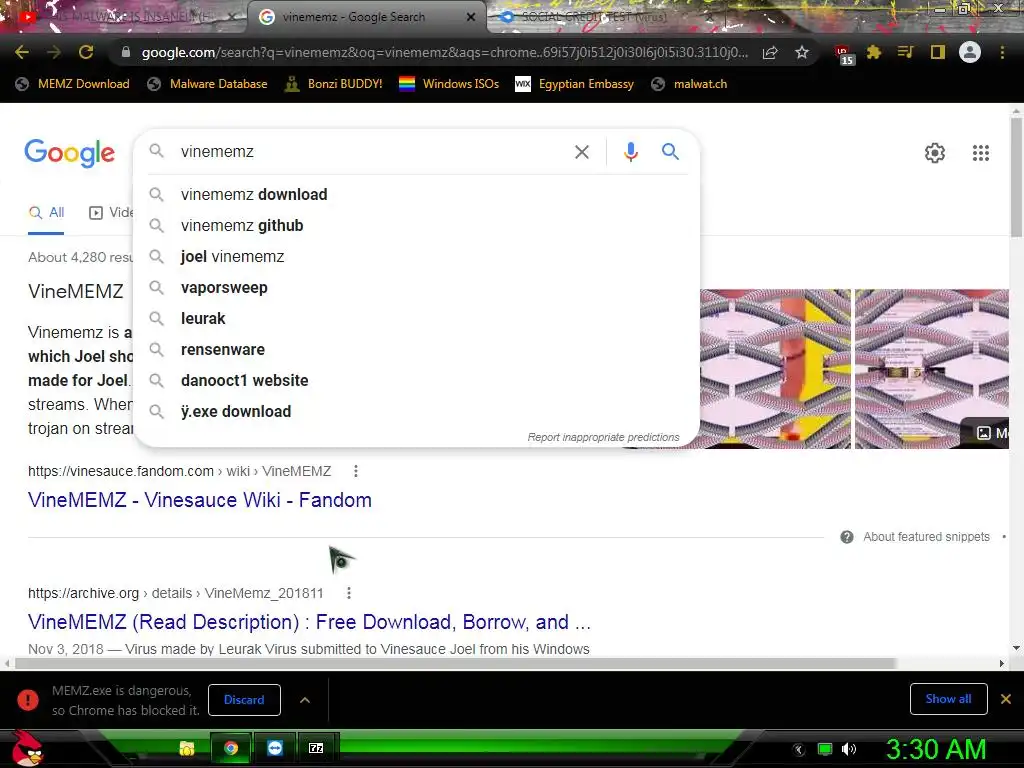Bookmark this page with the star icon
Screen dimensions: 1024x768
coord(802,52)
